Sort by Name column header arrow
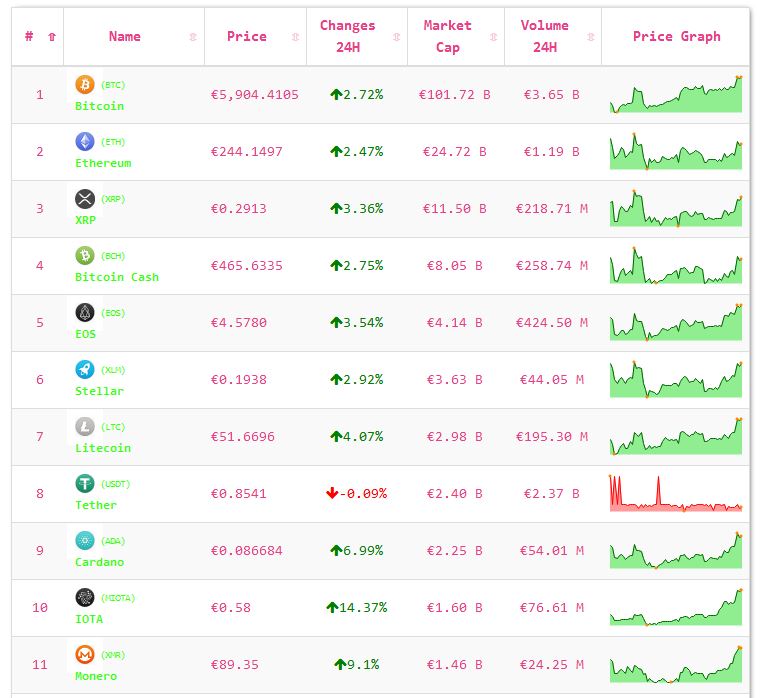This screenshot has height=698, width=763. [x=193, y=37]
